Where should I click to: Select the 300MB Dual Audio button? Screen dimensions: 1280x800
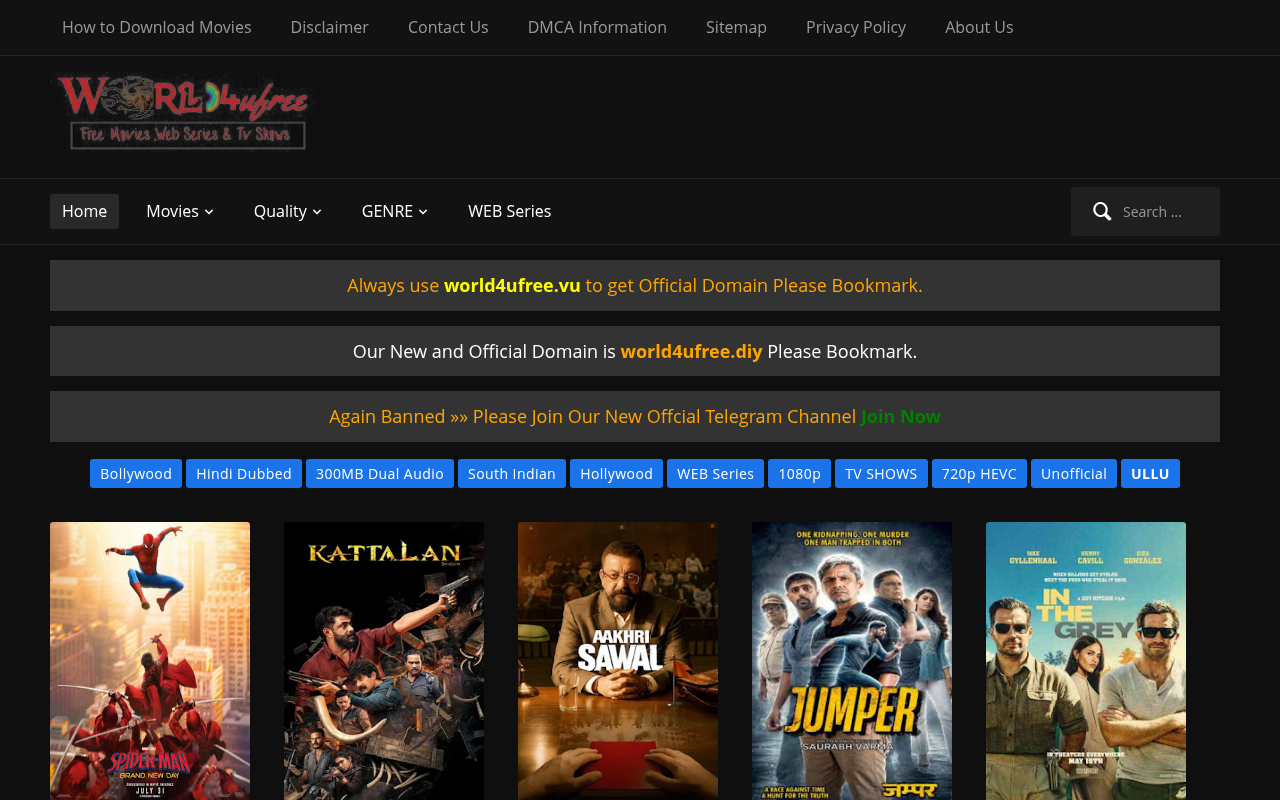380,473
